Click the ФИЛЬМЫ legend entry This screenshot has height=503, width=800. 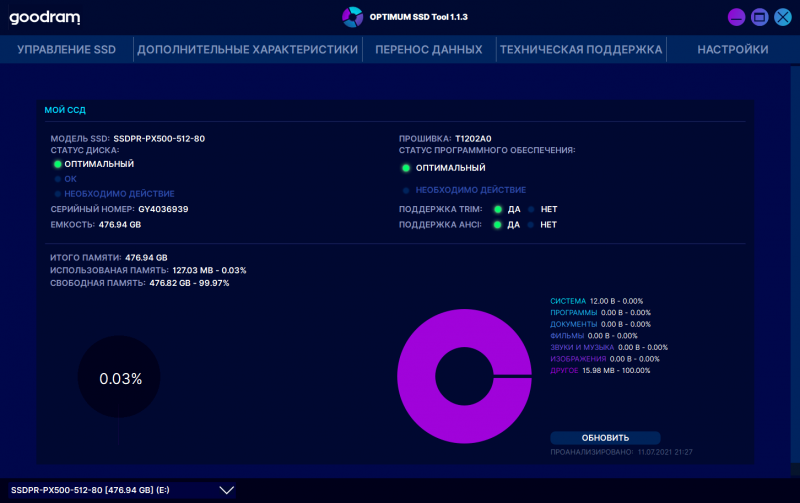pyautogui.click(x=594, y=336)
